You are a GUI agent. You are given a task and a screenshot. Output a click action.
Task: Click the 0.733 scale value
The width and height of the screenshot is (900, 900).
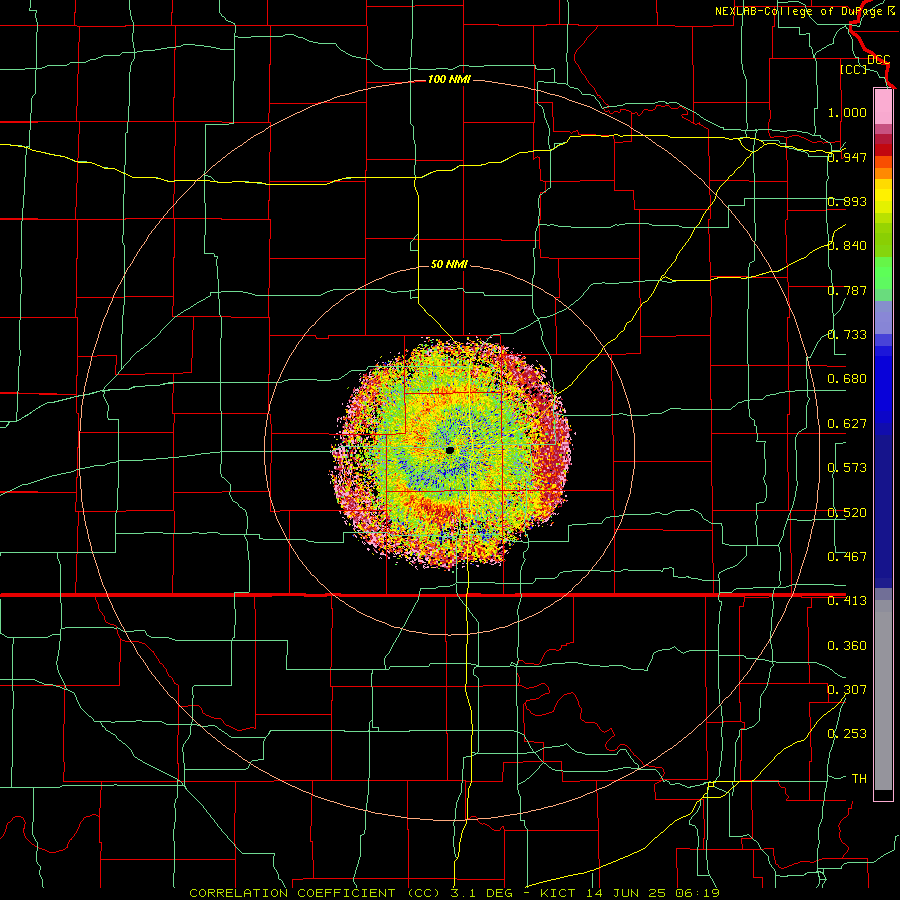point(847,335)
